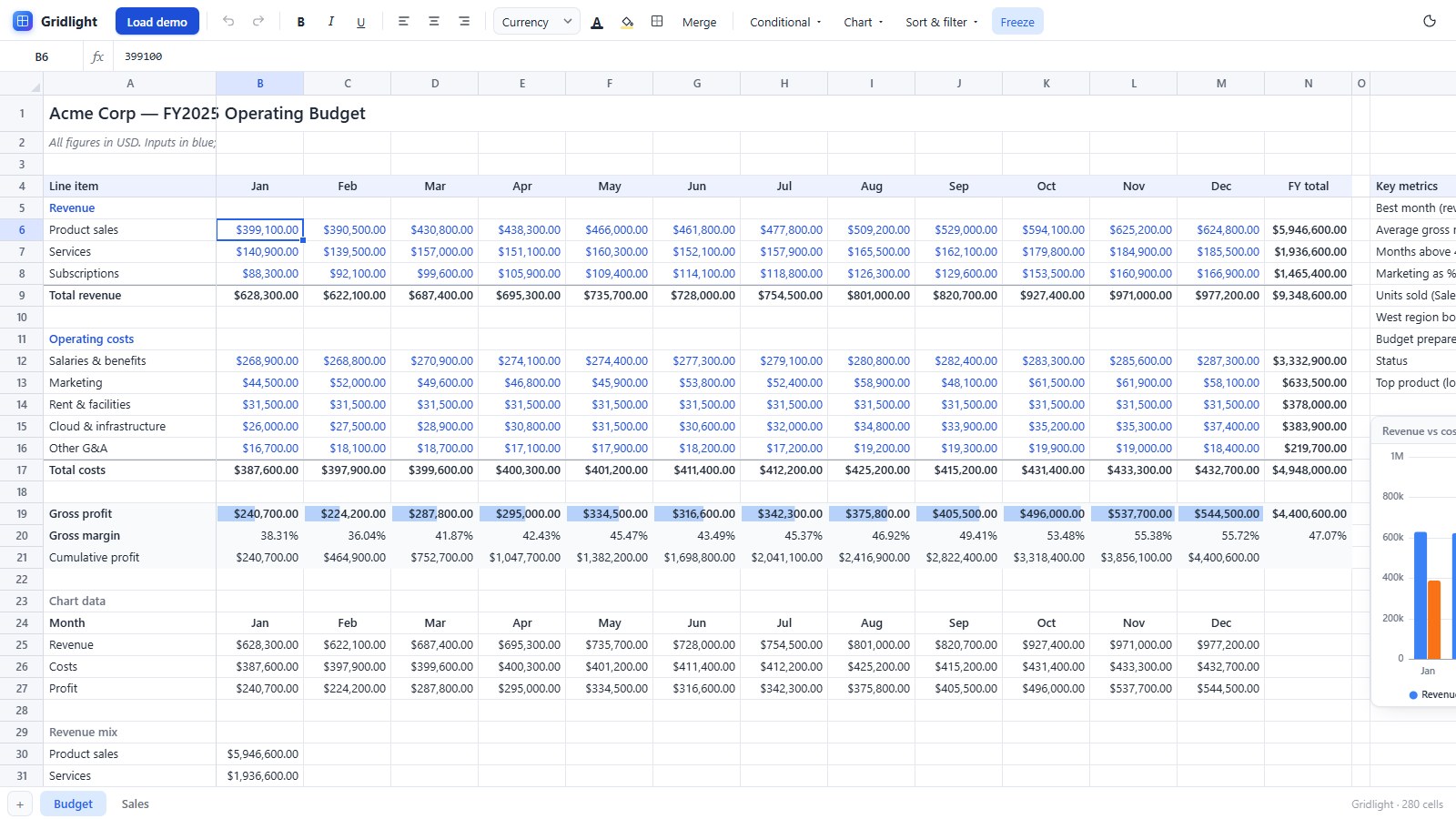The image size is (1456, 819).
Task: Switch to the Sales sheet tab
Action: tap(136, 804)
